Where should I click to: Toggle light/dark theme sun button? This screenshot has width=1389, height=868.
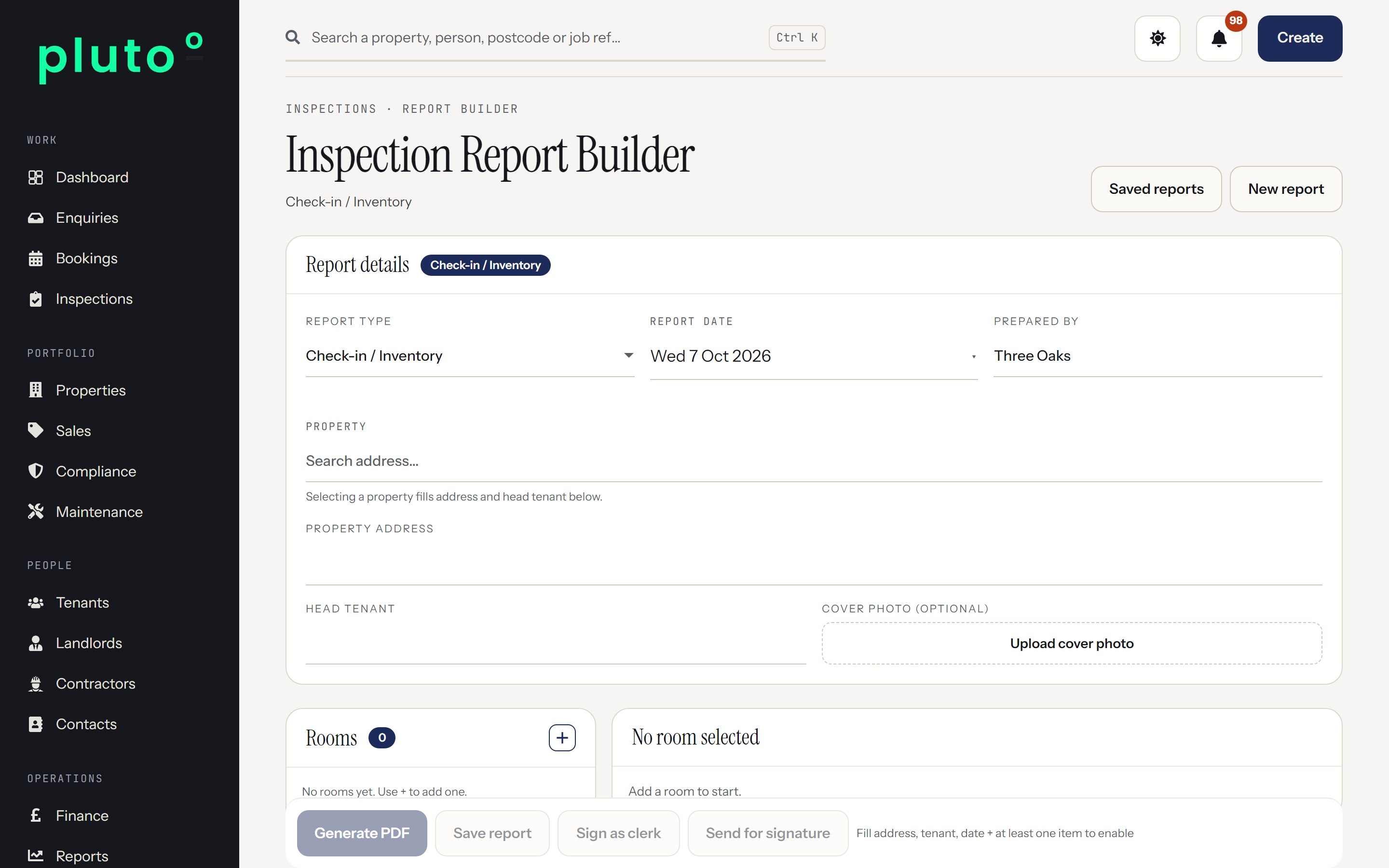(1157, 39)
